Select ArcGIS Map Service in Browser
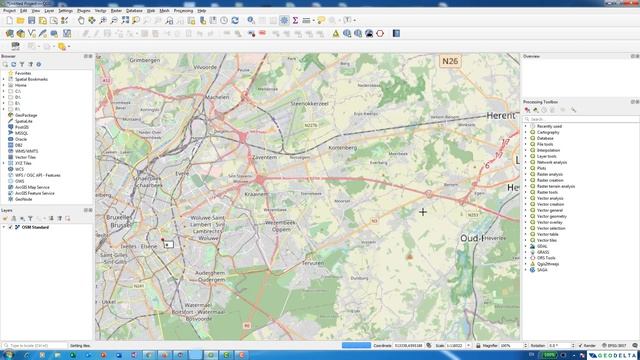 tap(32, 187)
